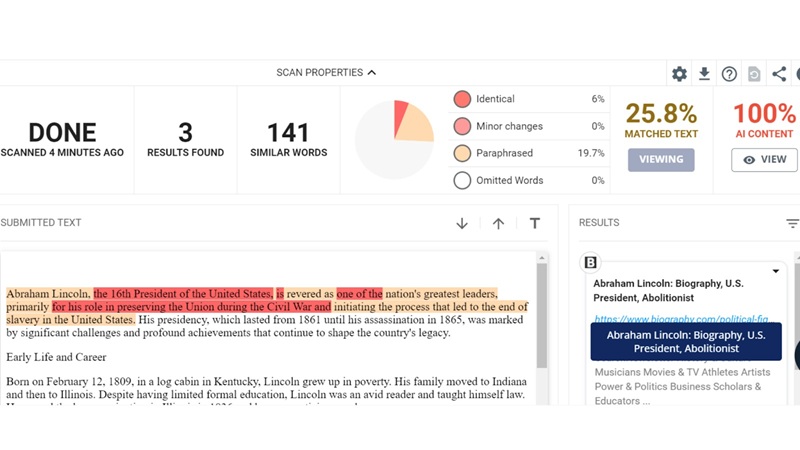
Task: Toggle the Identical match radio circle
Action: tap(462, 99)
